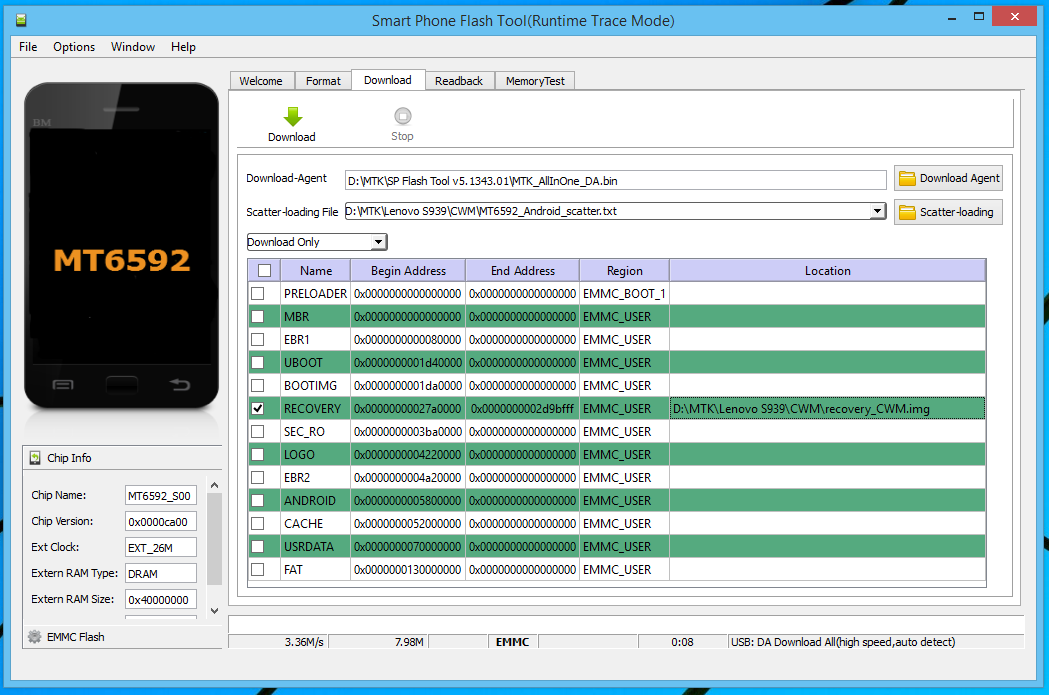1049x695 pixels.
Task: Check the FAT row checkbox
Action: (258, 570)
